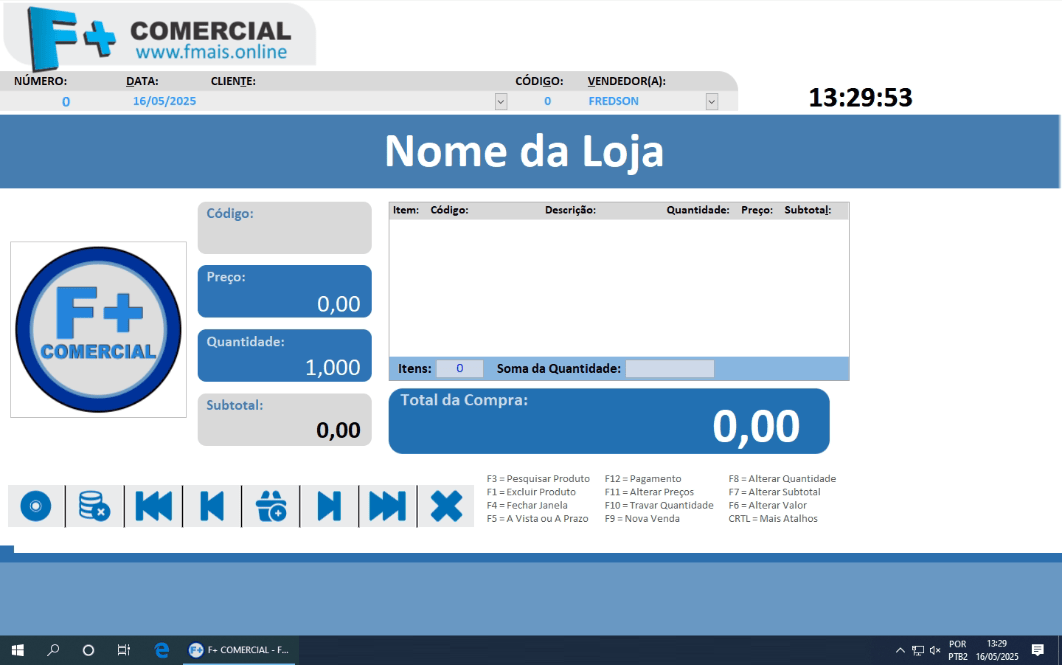
Task: Open the Windows Start menu
Action: (x=18, y=650)
